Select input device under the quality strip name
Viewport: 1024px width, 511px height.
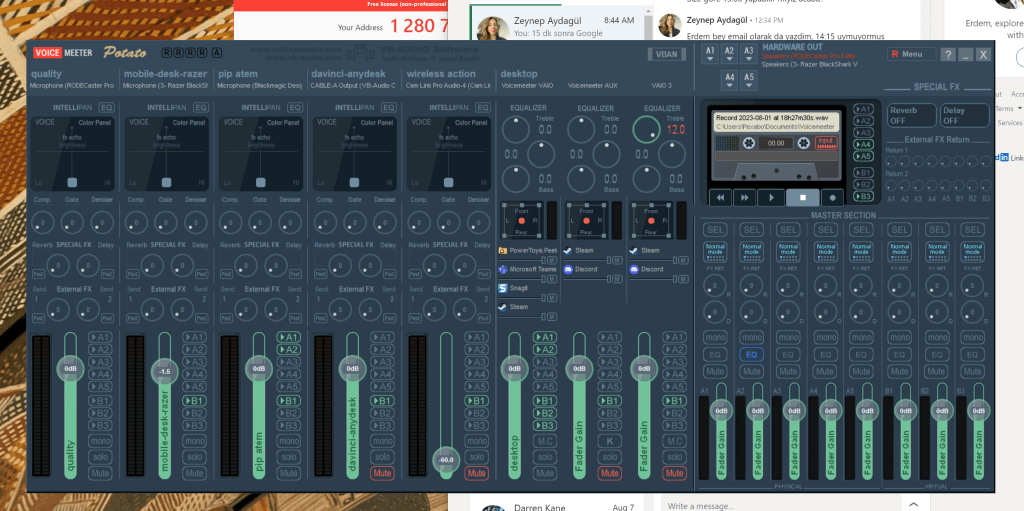pyautogui.click(x=72, y=86)
